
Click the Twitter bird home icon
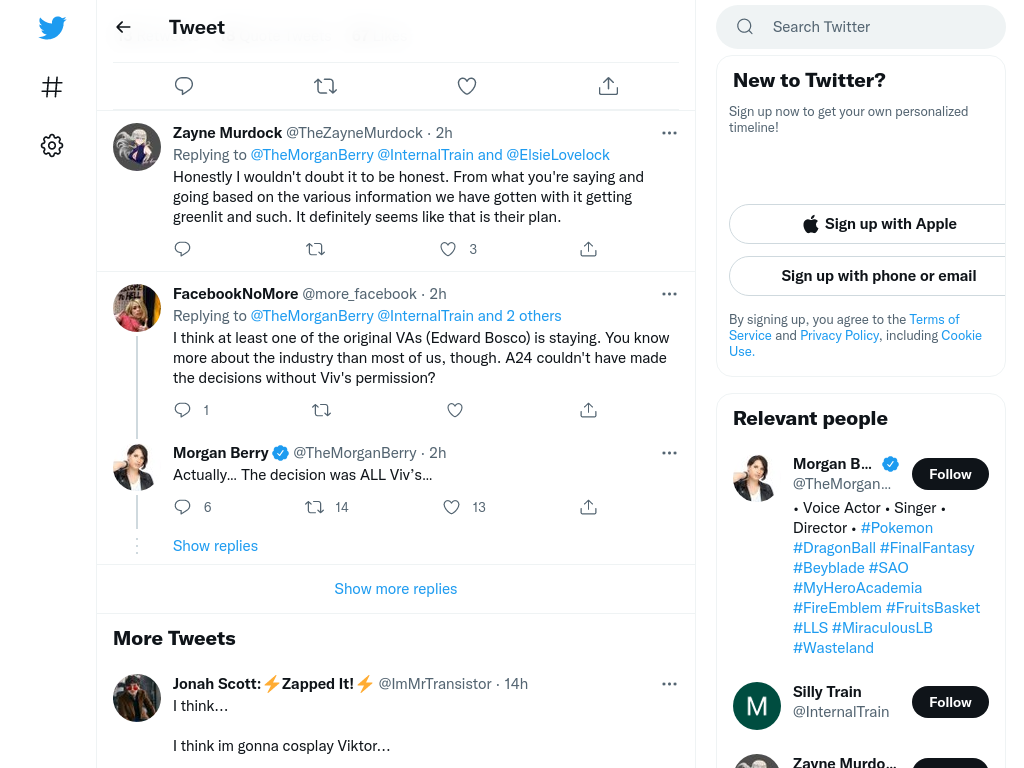[52, 27]
